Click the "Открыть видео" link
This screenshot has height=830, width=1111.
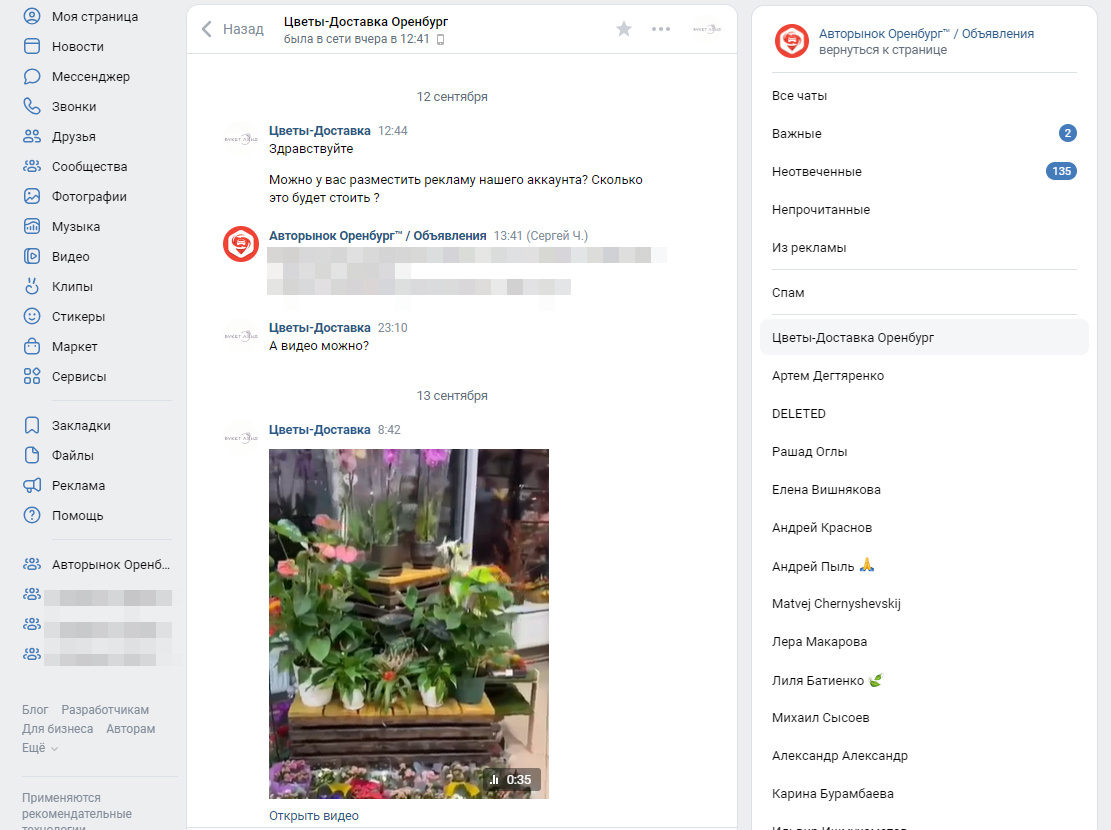tap(314, 816)
